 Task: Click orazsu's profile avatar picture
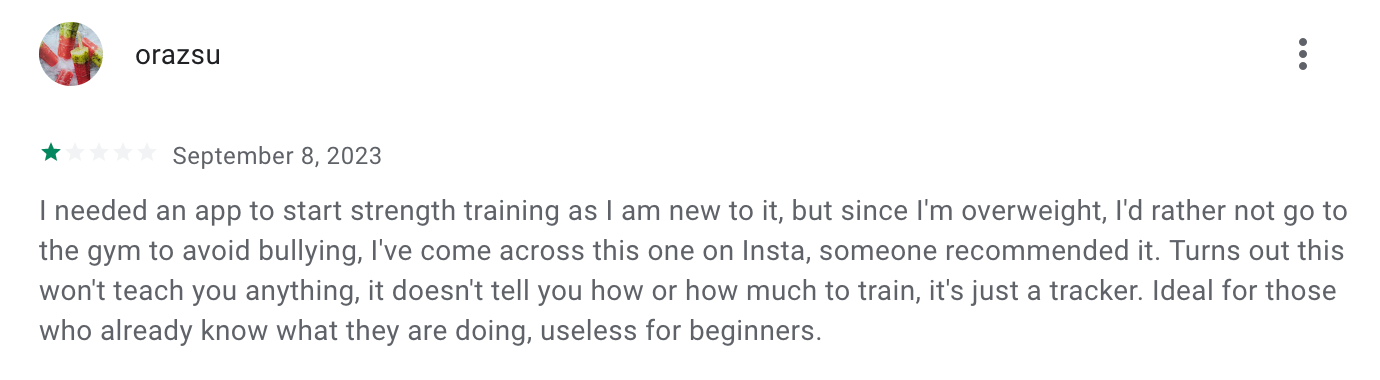coord(71,54)
